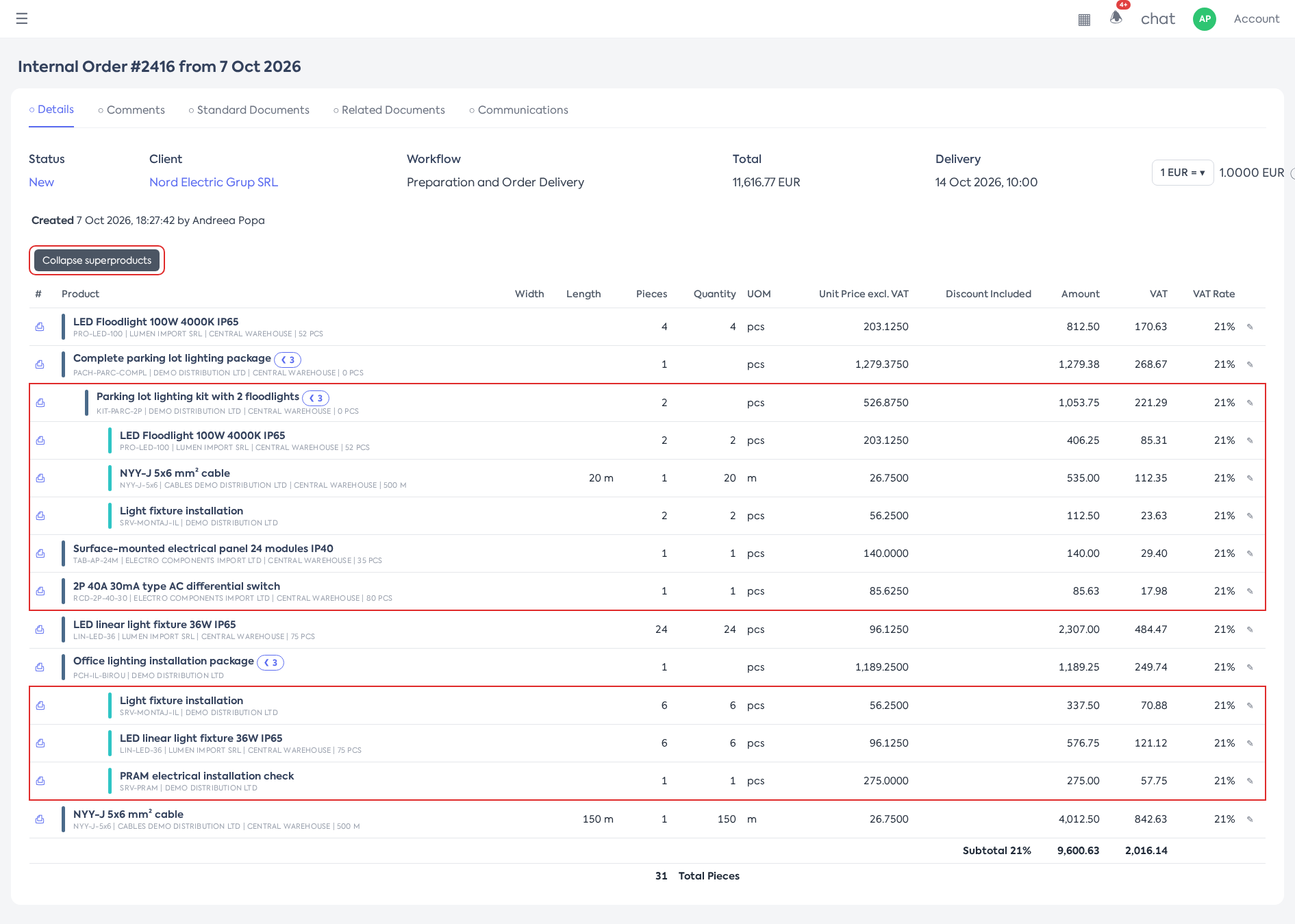Click the 1.0000 EUR exchange rate value
Viewport: 1295px width, 924px height.
(1252, 173)
